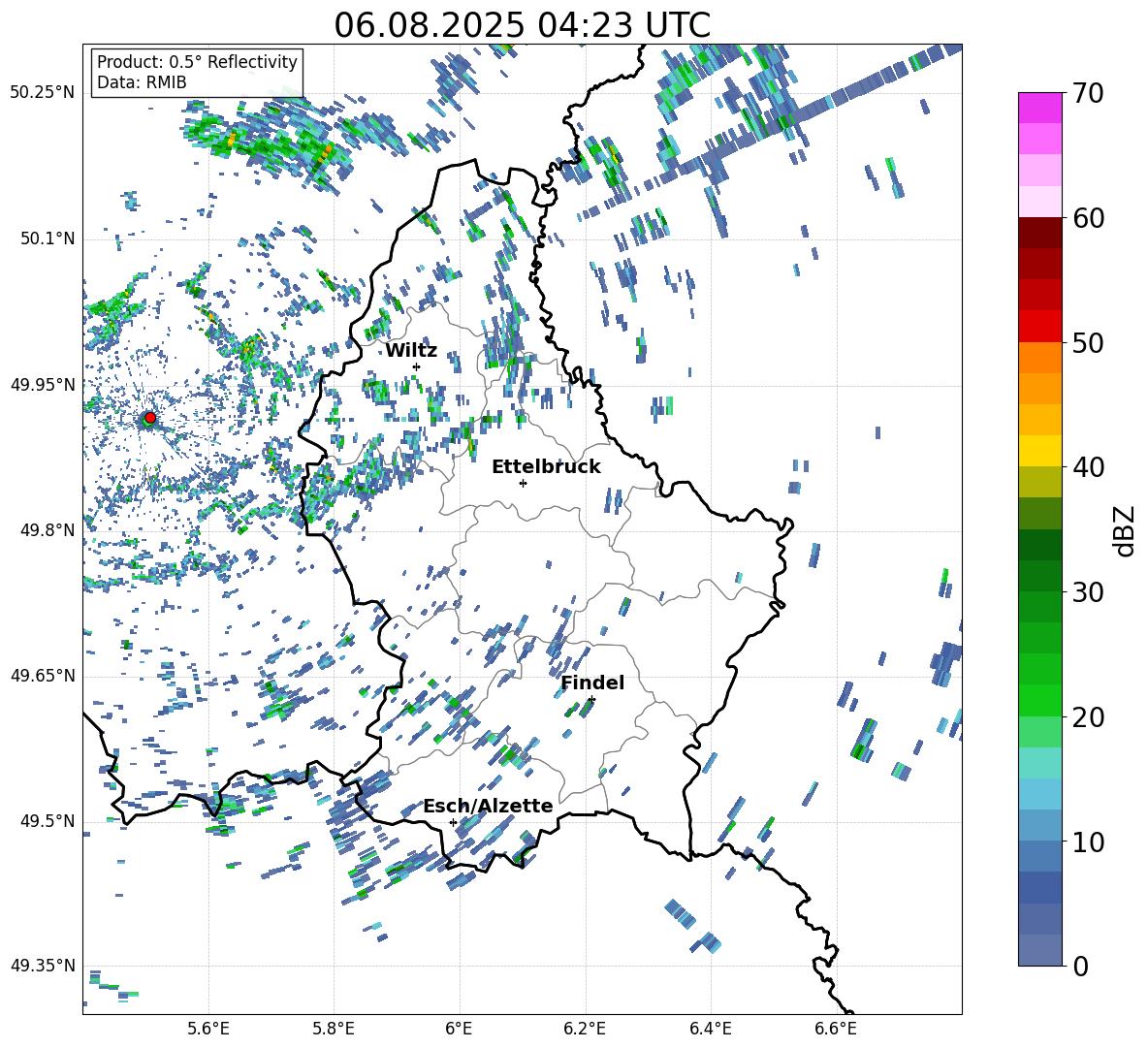1148x1048 pixels.
Task: Click the magenta top colorbar segment
Action: point(1040,109)
